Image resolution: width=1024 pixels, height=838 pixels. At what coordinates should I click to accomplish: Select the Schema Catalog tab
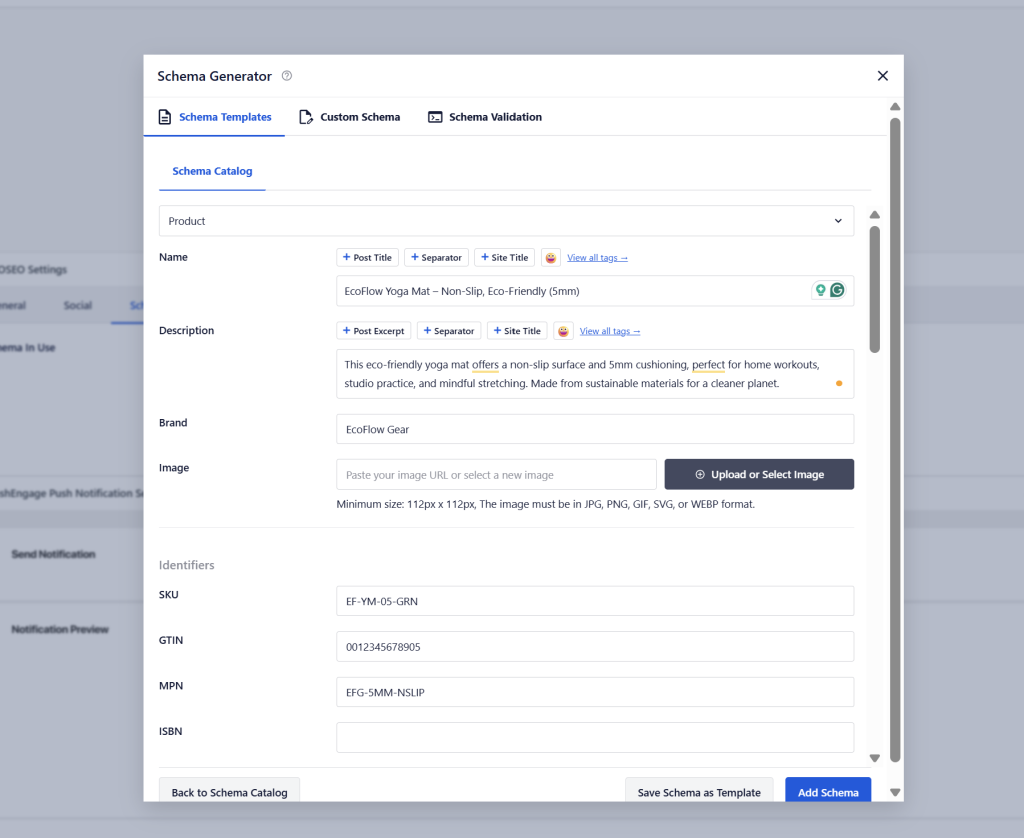(212, 171)
